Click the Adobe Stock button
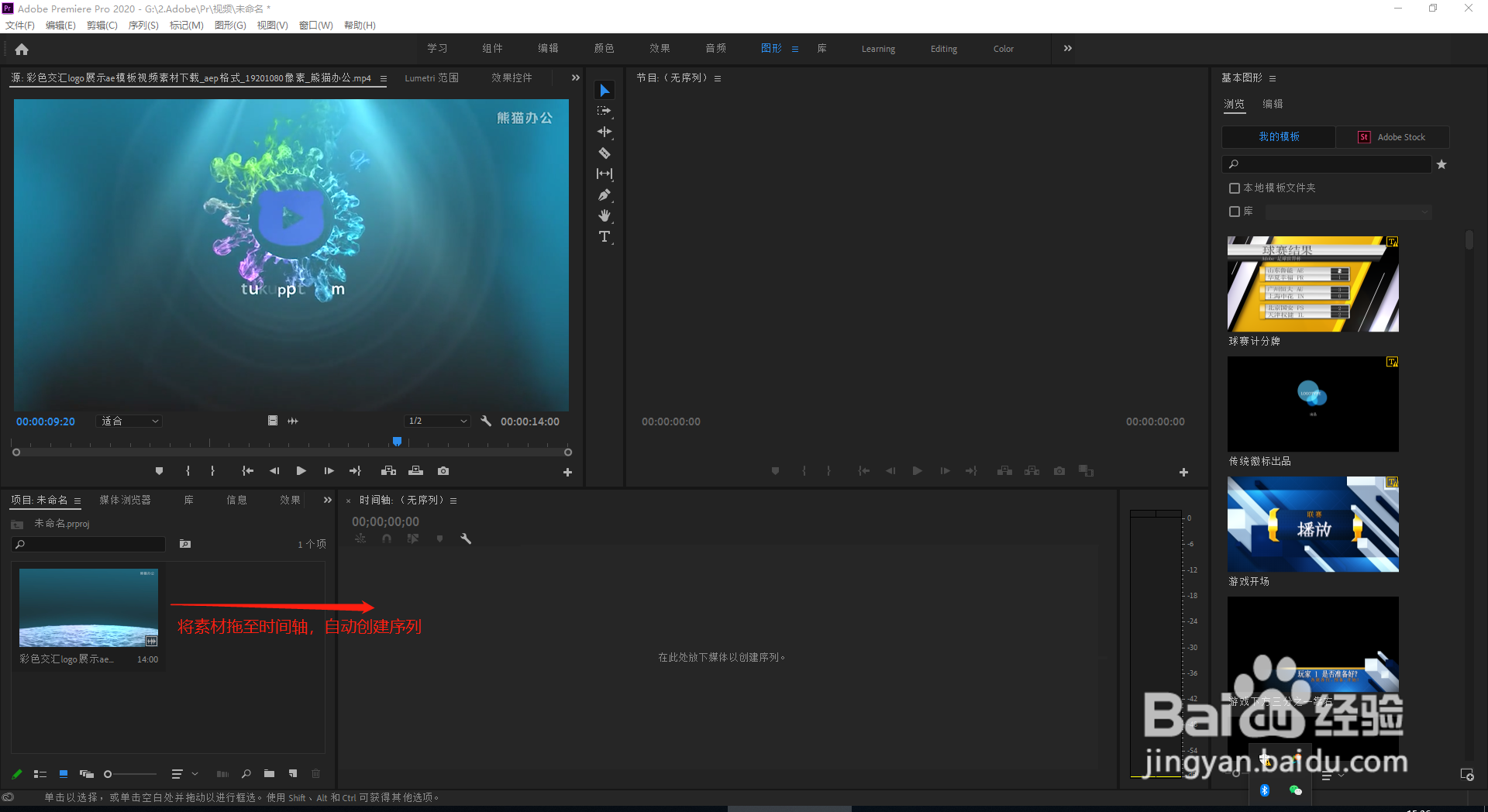The height and width of the screenshot is (812, 1488). [1393, 137]
